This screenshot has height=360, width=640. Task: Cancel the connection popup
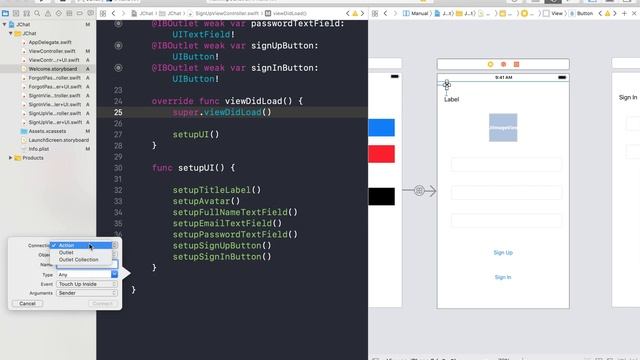[27, 304]
